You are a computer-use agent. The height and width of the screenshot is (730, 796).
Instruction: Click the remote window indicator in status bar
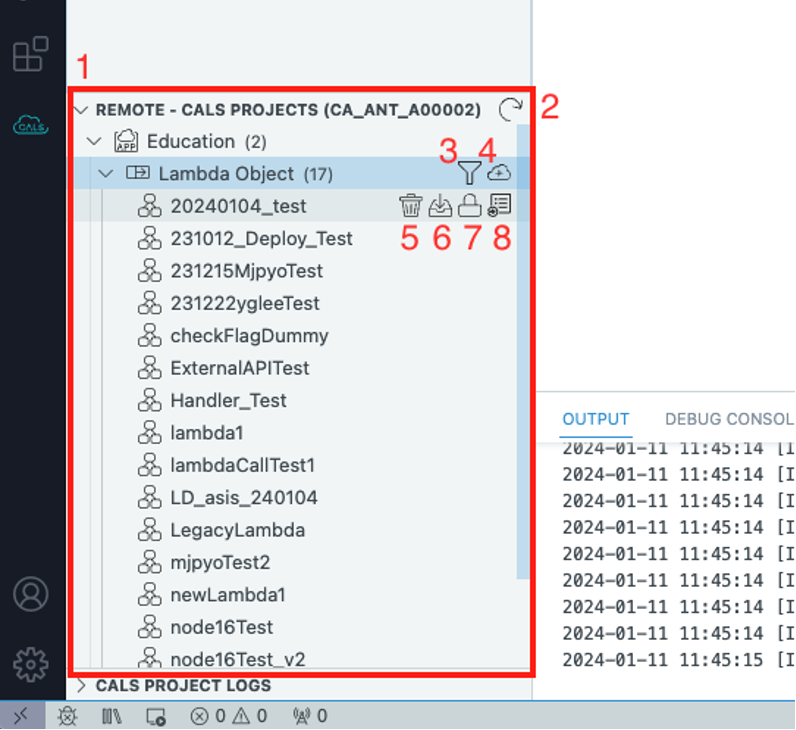click(x=22, y=716)
